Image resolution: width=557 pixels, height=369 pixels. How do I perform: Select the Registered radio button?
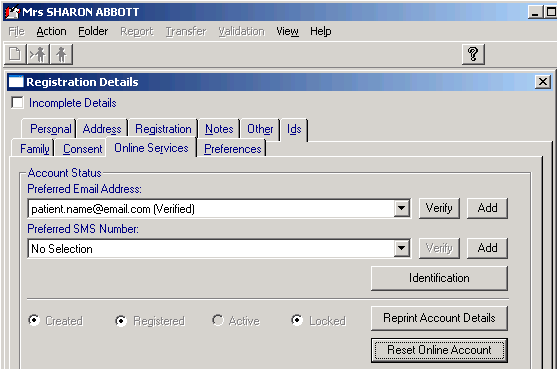click(x=121, y=321)
